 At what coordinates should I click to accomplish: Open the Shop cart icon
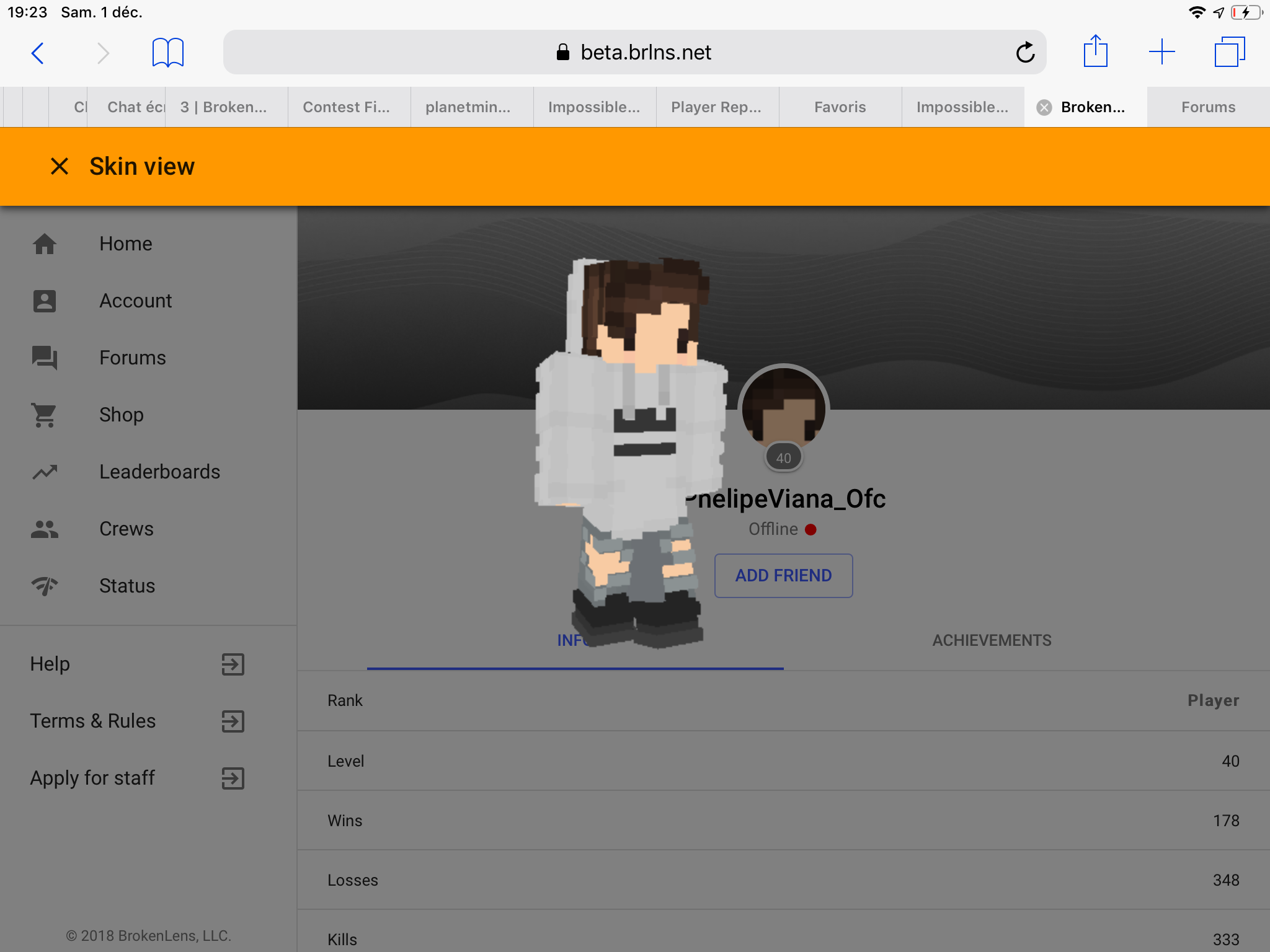click(45, 415)
